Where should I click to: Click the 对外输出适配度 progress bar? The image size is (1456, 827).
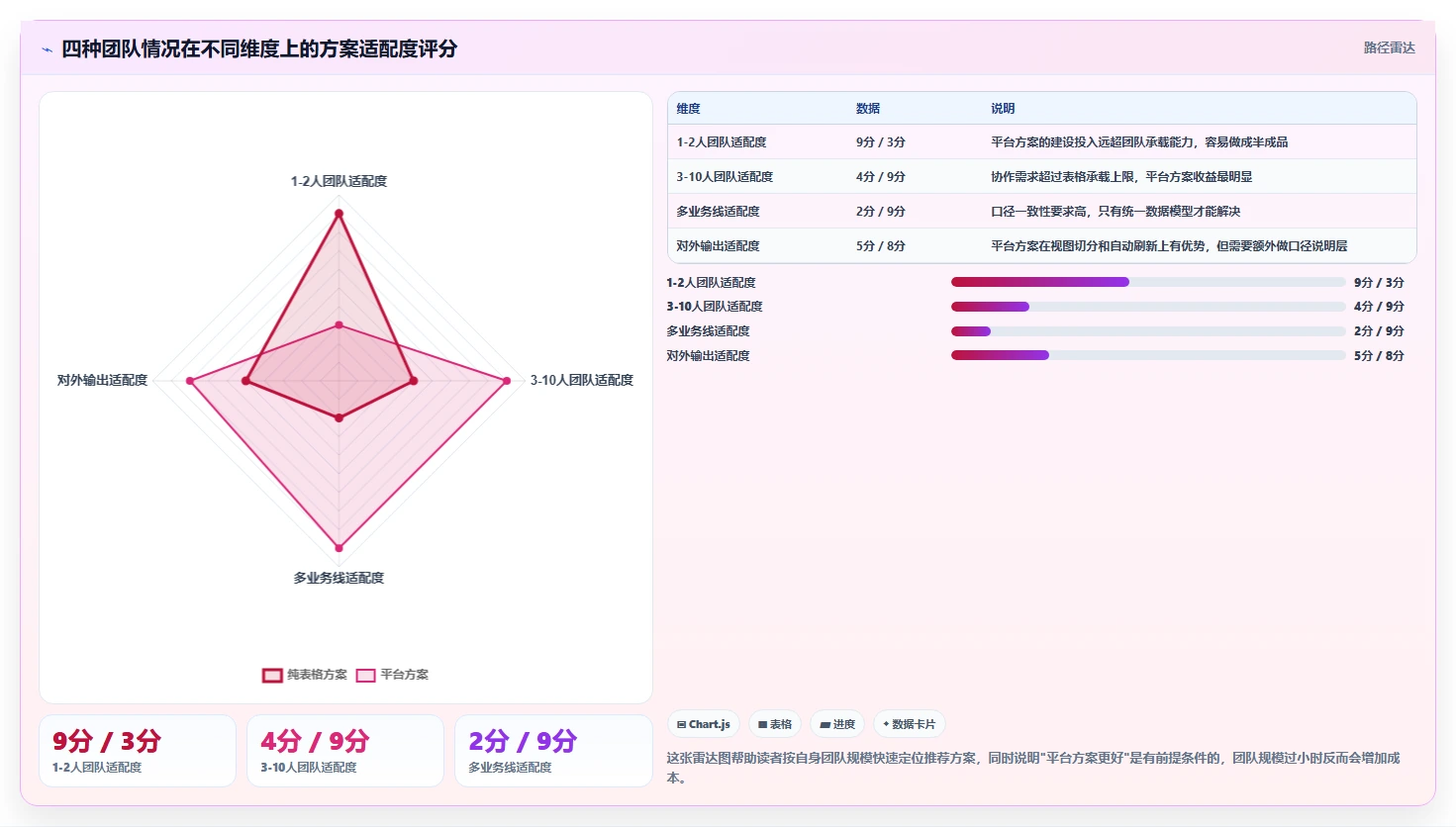click(1148, 355)
